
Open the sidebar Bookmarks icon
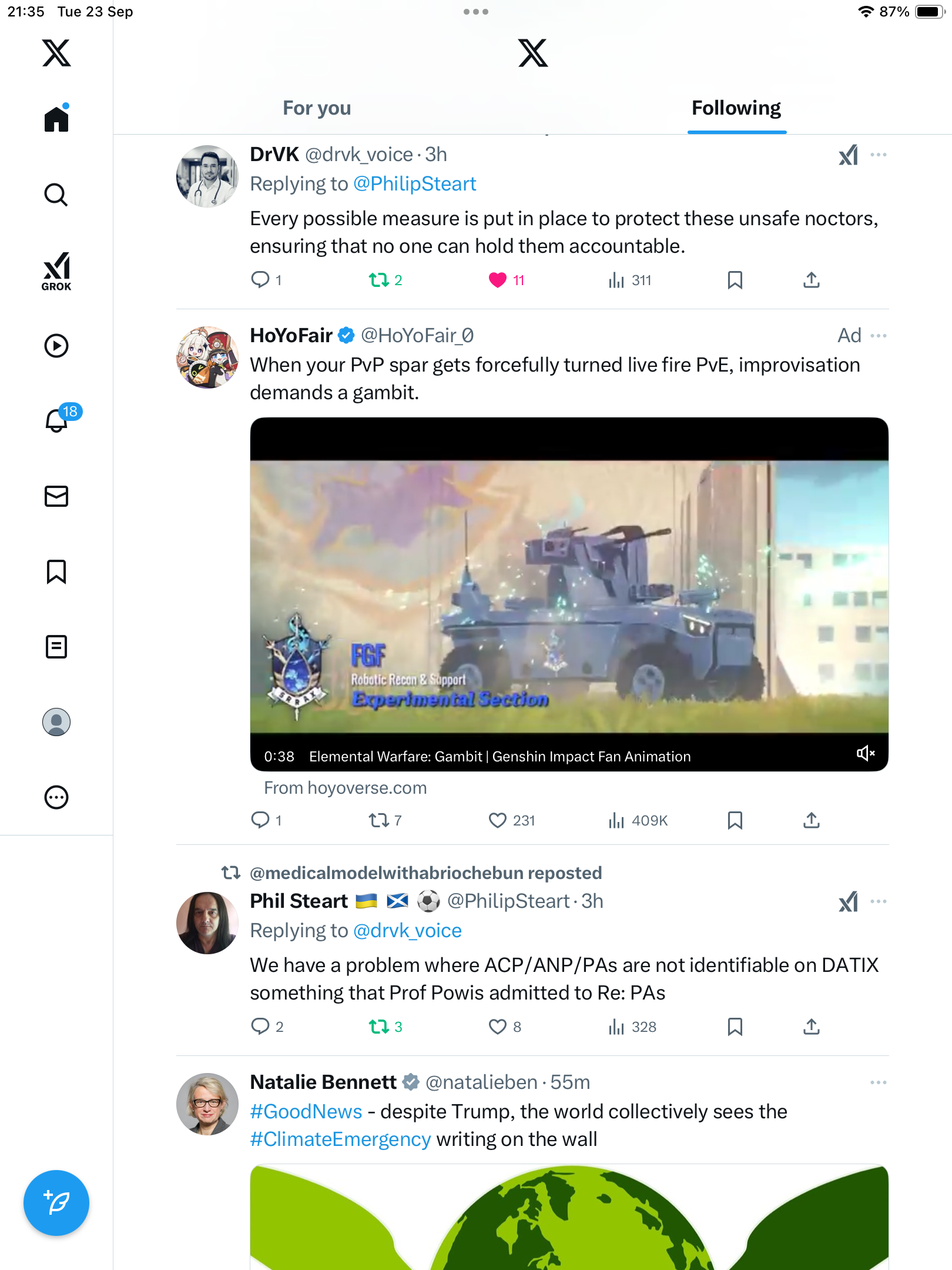(56, 571)
